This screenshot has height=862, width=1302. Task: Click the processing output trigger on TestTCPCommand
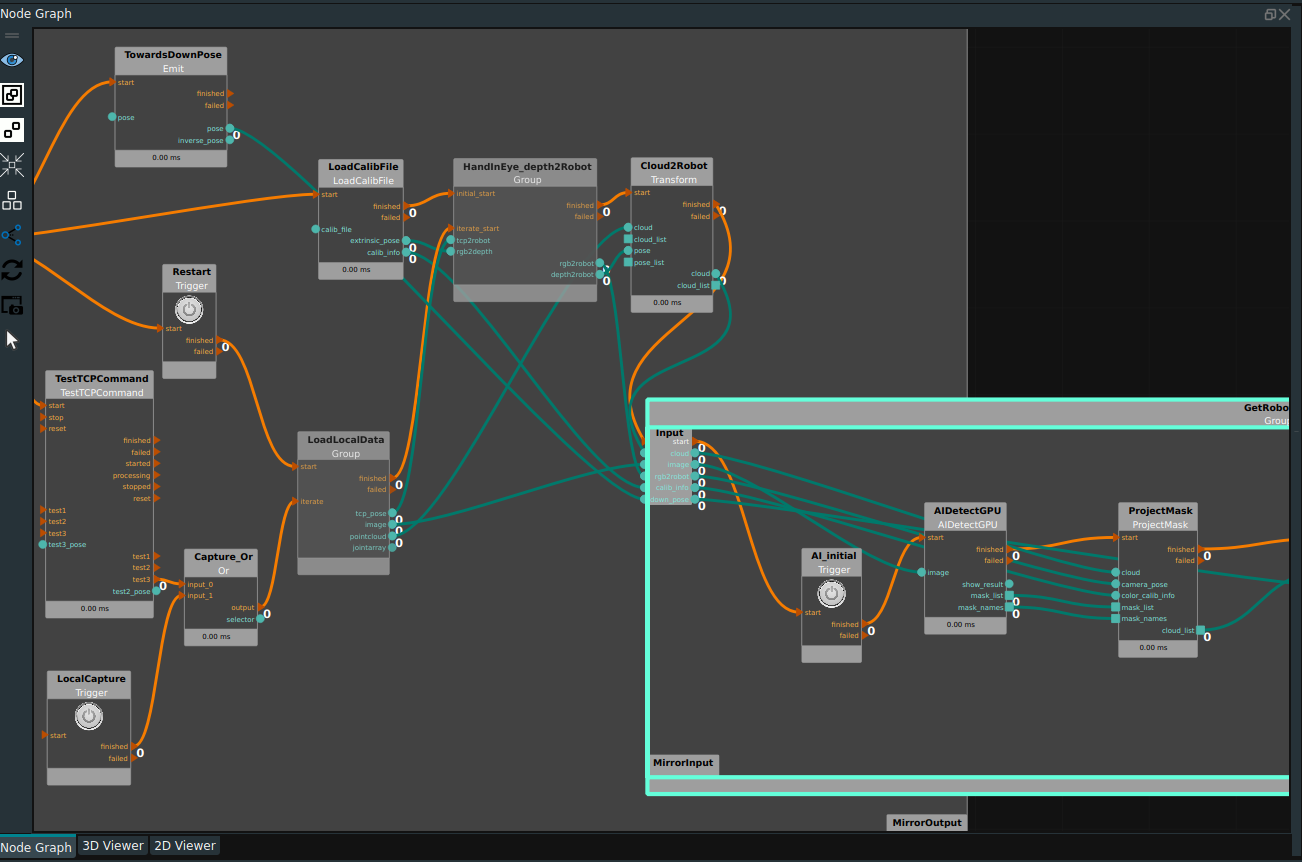coord(156,476)
